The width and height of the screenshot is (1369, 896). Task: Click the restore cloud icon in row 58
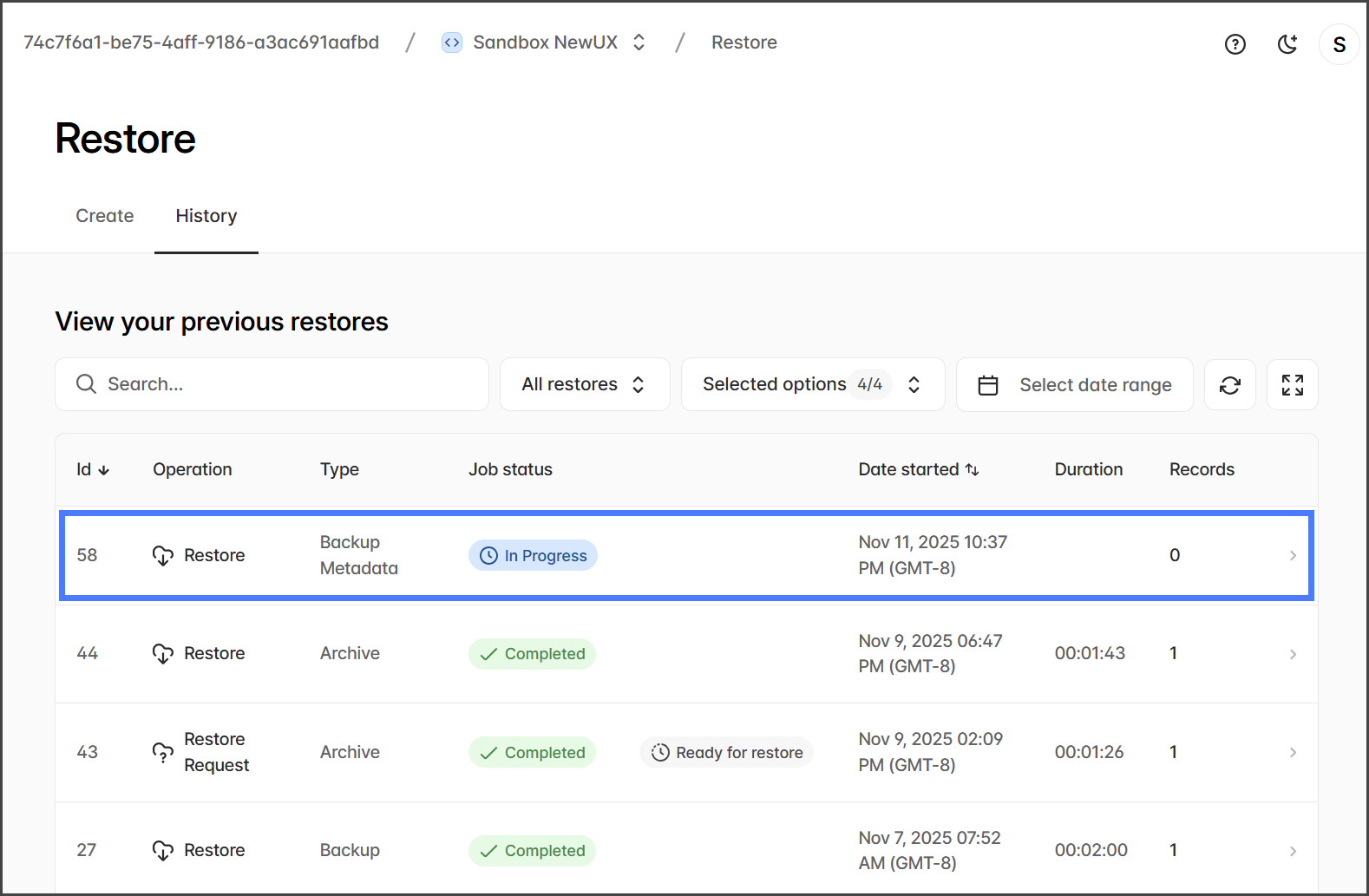tap(162, 555)
